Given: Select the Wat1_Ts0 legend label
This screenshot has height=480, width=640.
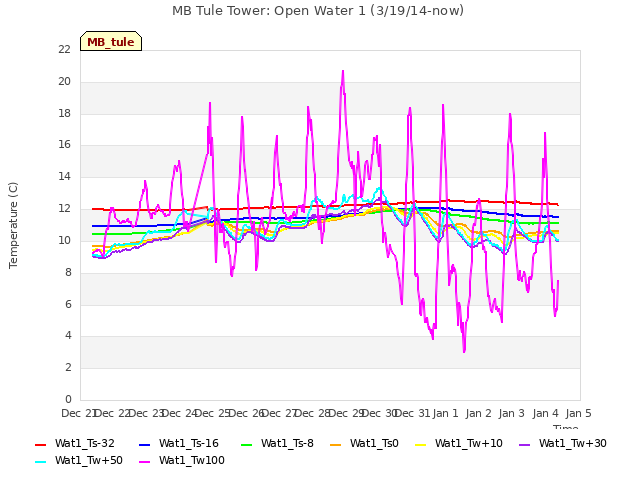Looking at the screenshot, I should coord(374,443).
